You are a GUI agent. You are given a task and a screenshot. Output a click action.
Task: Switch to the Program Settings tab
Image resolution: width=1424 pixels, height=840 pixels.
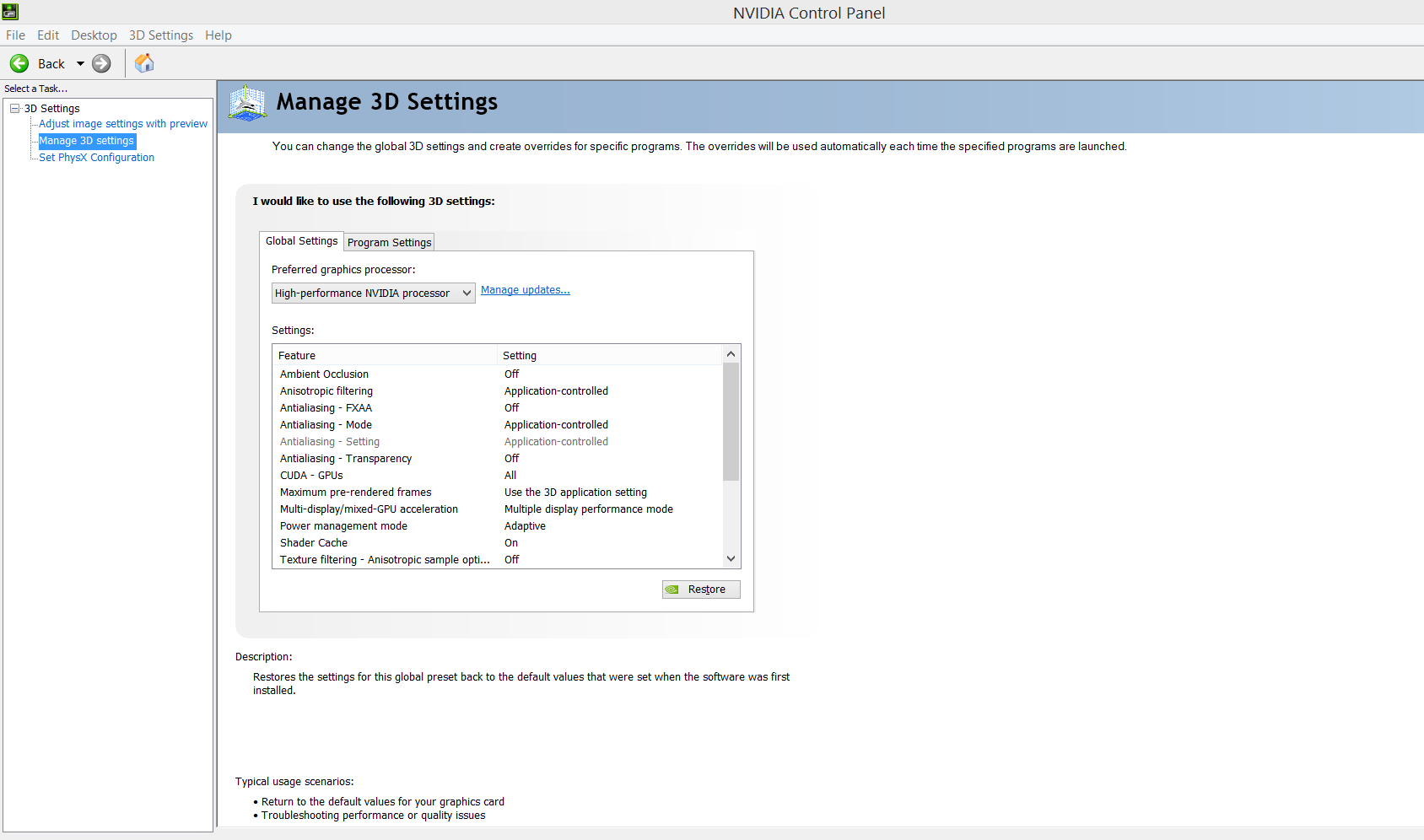[390, 242]
